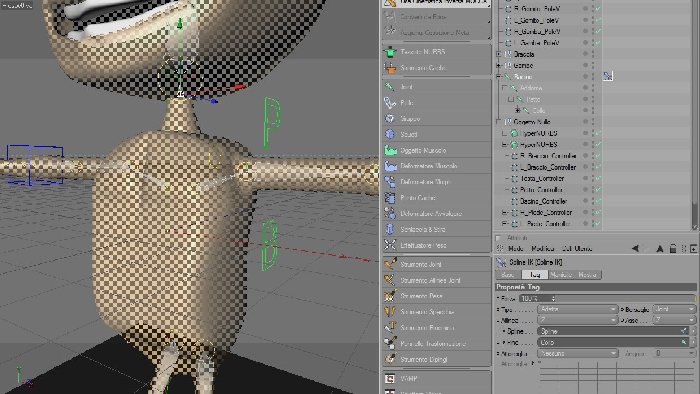Select the Strumento Specchia mirror icon
The width and height of the screenshot is (700, 394).
390,311
